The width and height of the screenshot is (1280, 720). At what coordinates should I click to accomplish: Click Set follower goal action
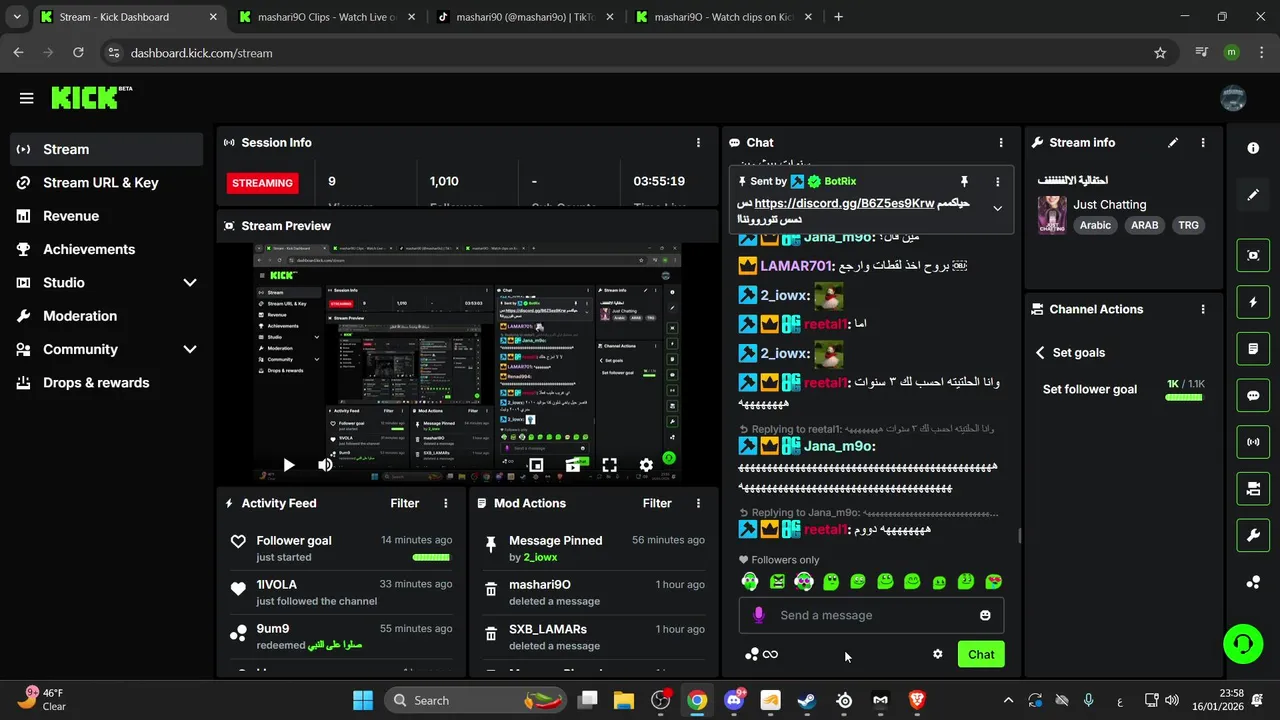click(x=1089, y=389)
